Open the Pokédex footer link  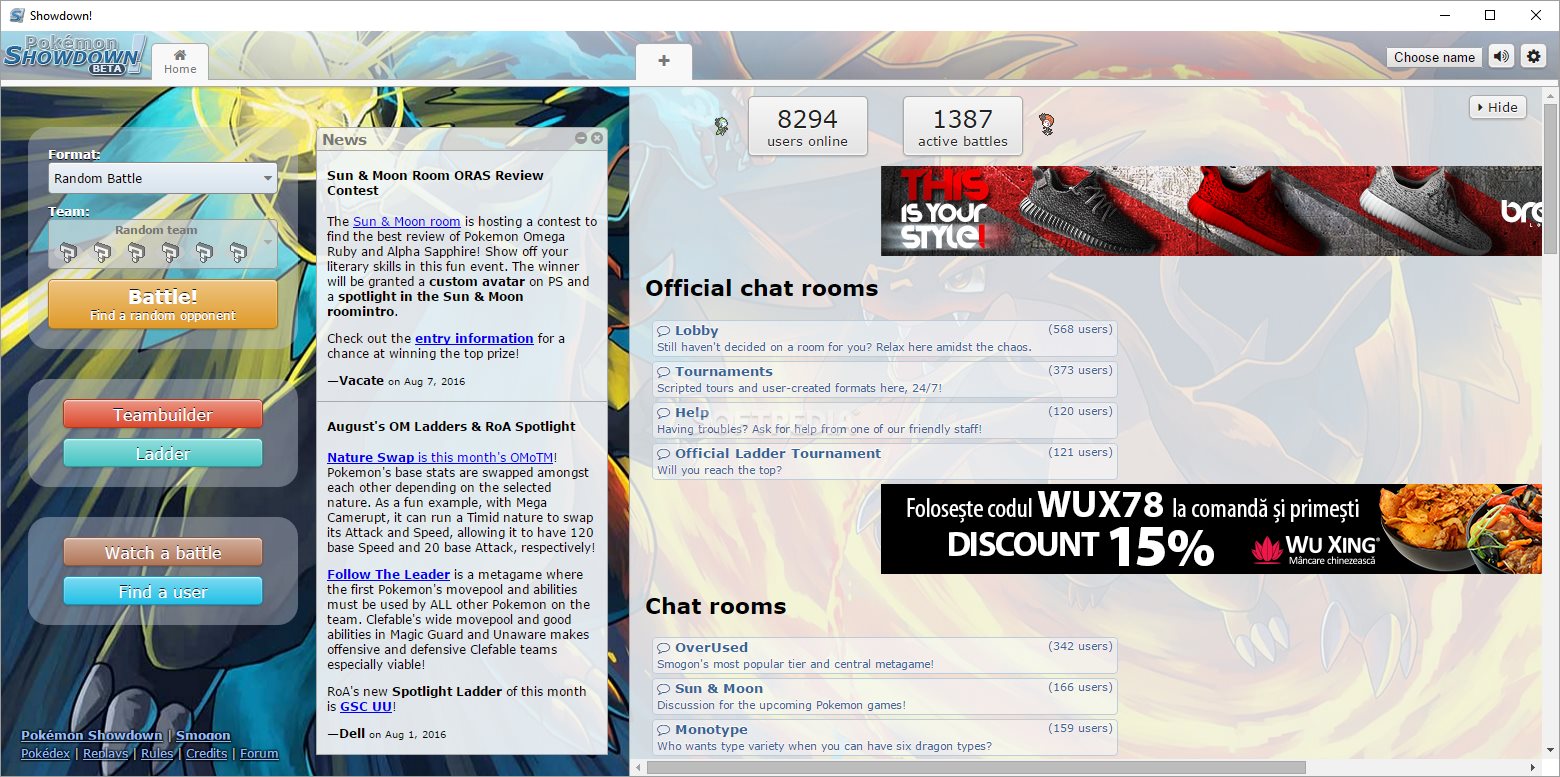45,753
